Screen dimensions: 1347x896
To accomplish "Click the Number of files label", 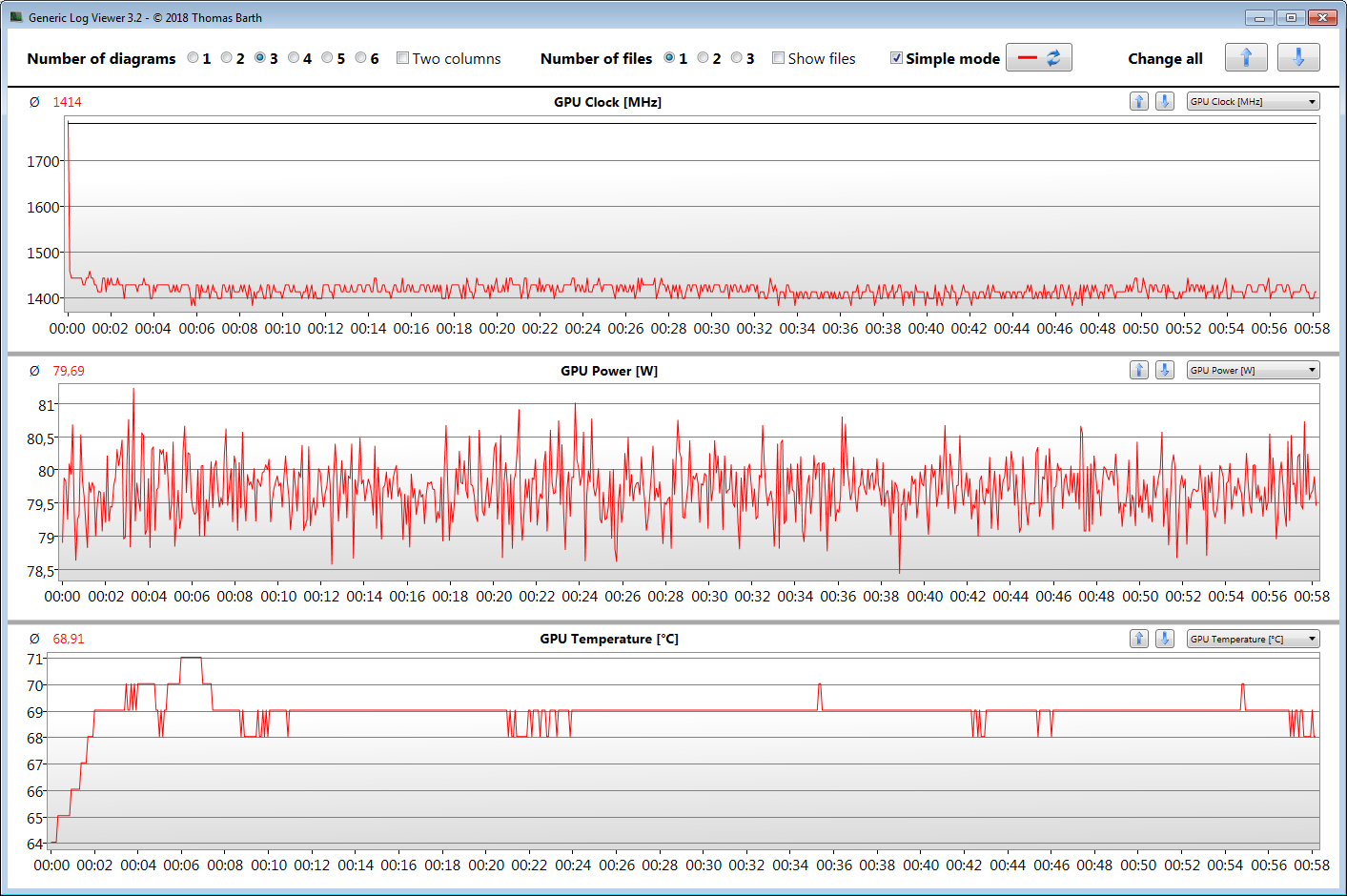I will pos(596,58).
